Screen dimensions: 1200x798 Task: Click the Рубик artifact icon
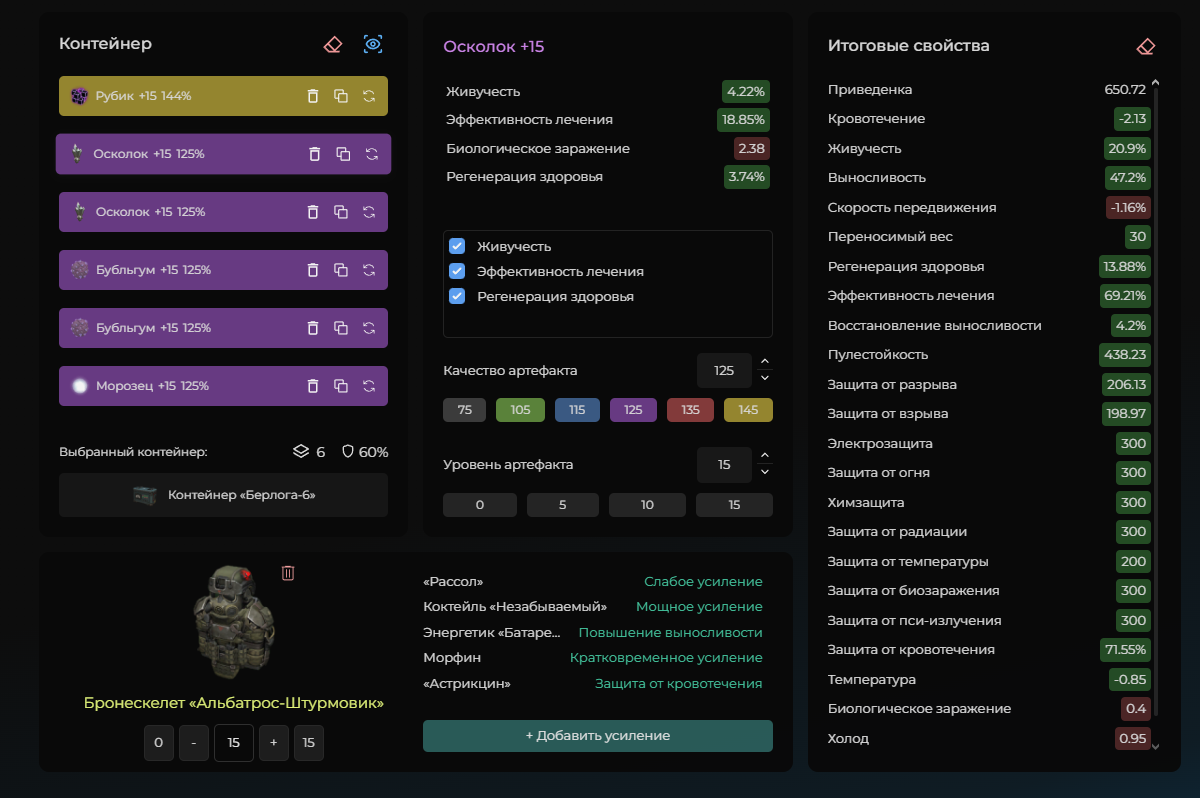point(79,96)
